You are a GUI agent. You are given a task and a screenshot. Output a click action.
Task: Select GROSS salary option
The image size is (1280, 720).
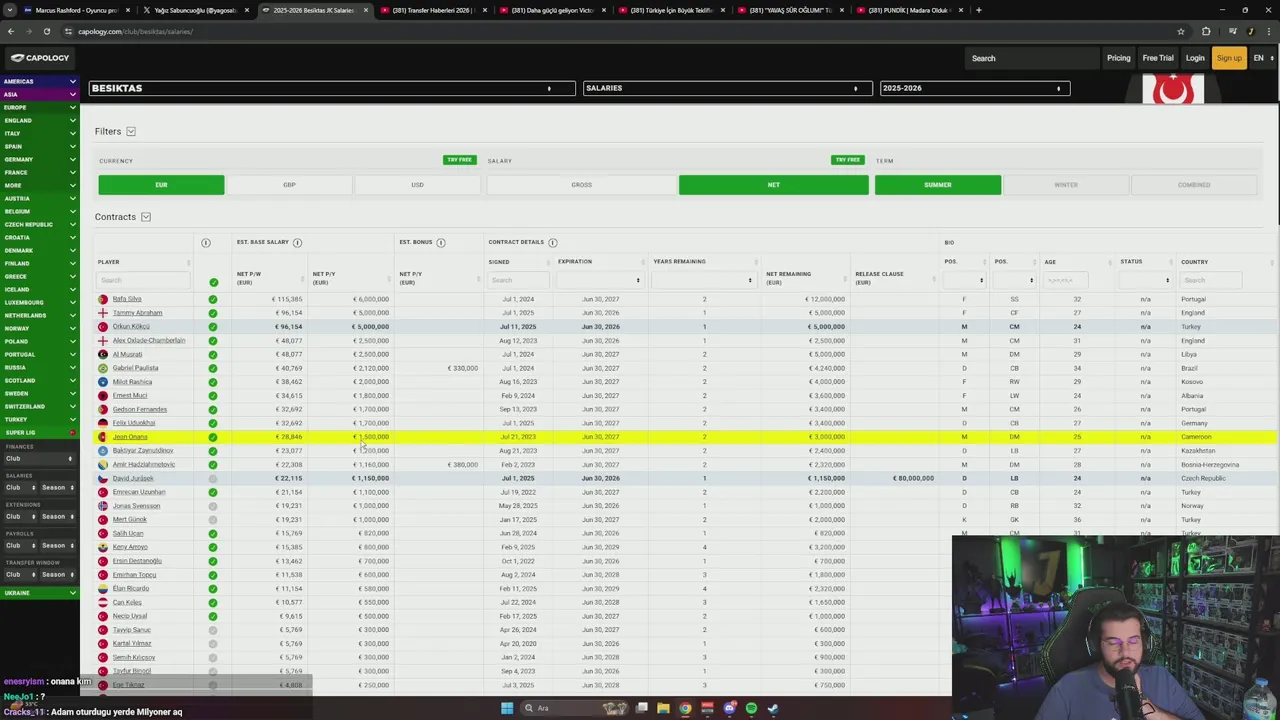[x=582, y=185]
